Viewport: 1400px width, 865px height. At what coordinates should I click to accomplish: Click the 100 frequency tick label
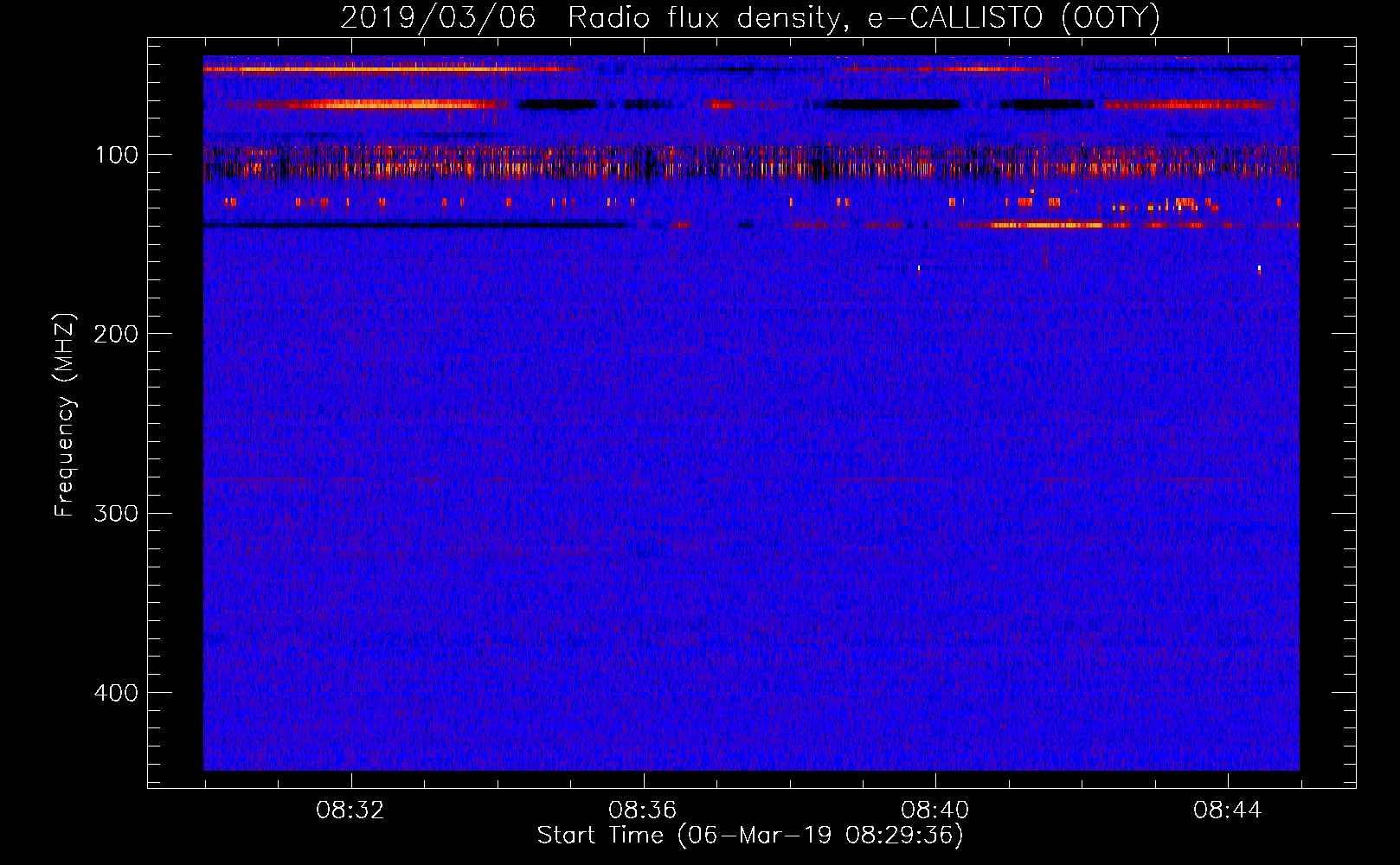pos(117,155)
